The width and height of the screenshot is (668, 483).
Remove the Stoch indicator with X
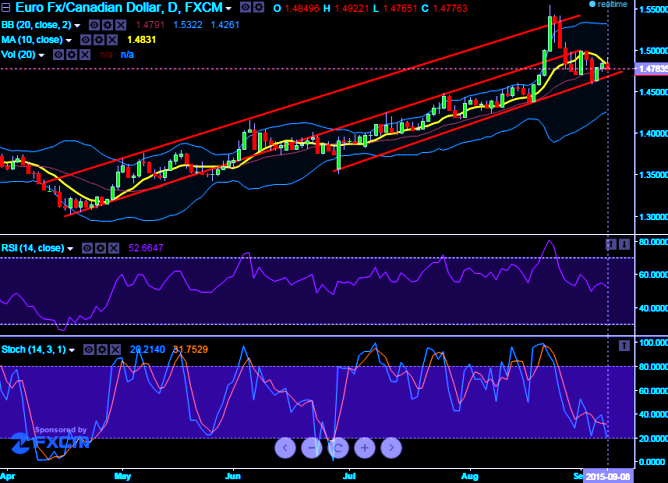point(115,350)
